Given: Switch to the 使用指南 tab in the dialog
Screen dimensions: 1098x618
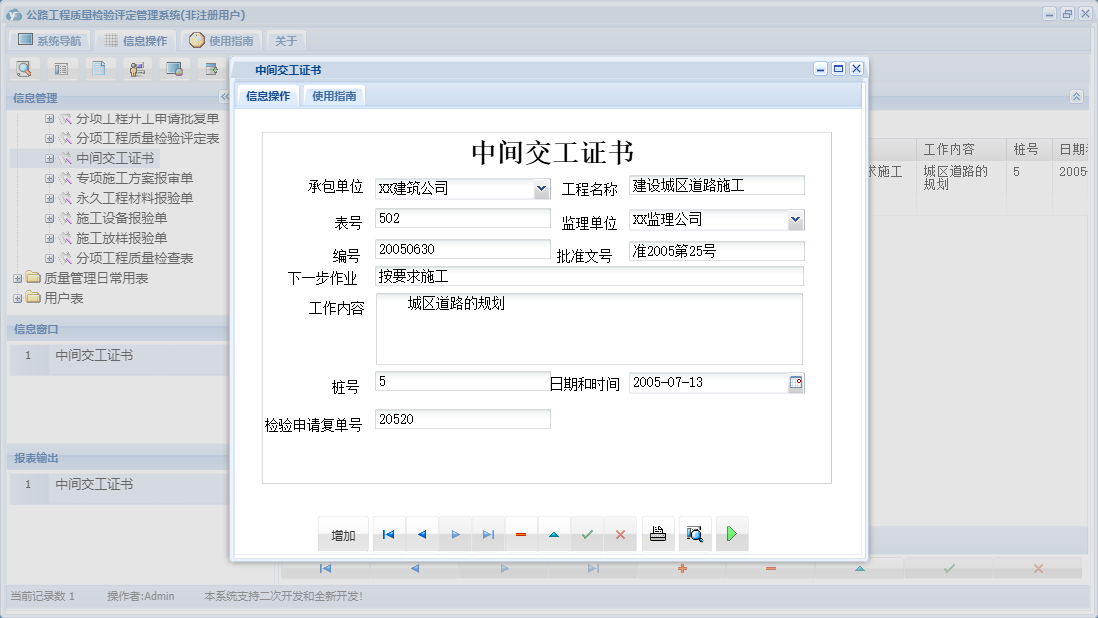Looking at the screenshot, I should pos(334,96).
